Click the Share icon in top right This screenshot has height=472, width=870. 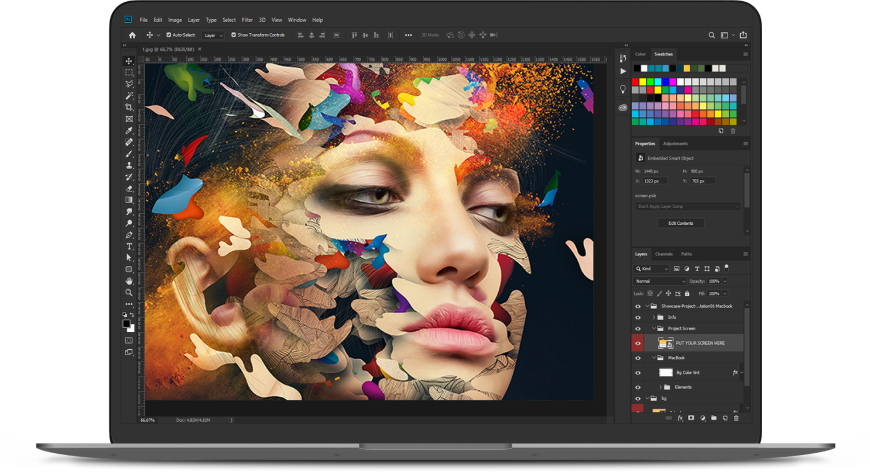pos(743,35)
